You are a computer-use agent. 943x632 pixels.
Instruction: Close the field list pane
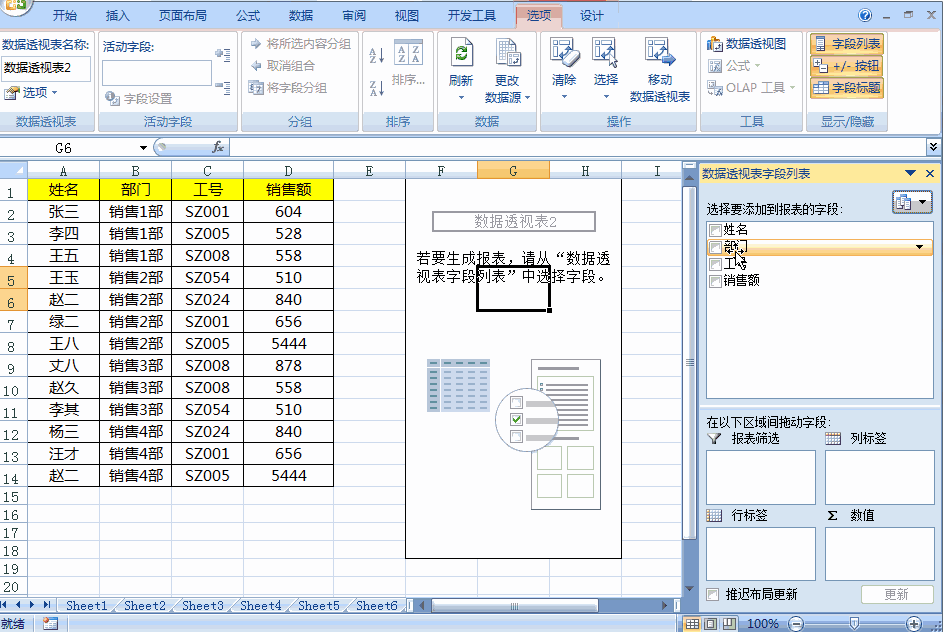[x=930, y=173]
